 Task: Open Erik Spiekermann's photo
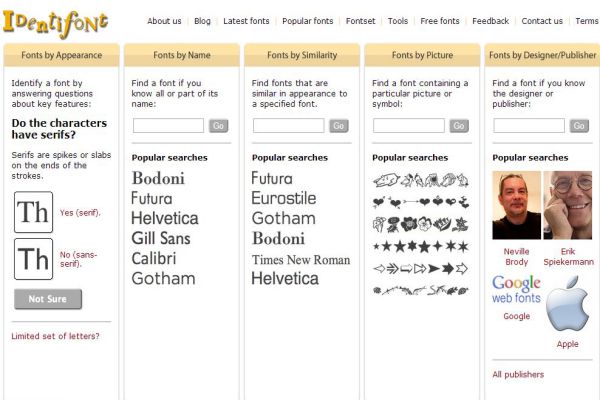568,205
